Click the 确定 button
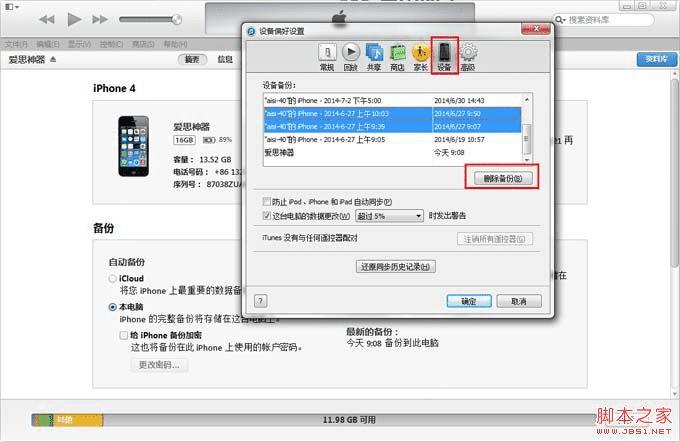 (469, 301)
